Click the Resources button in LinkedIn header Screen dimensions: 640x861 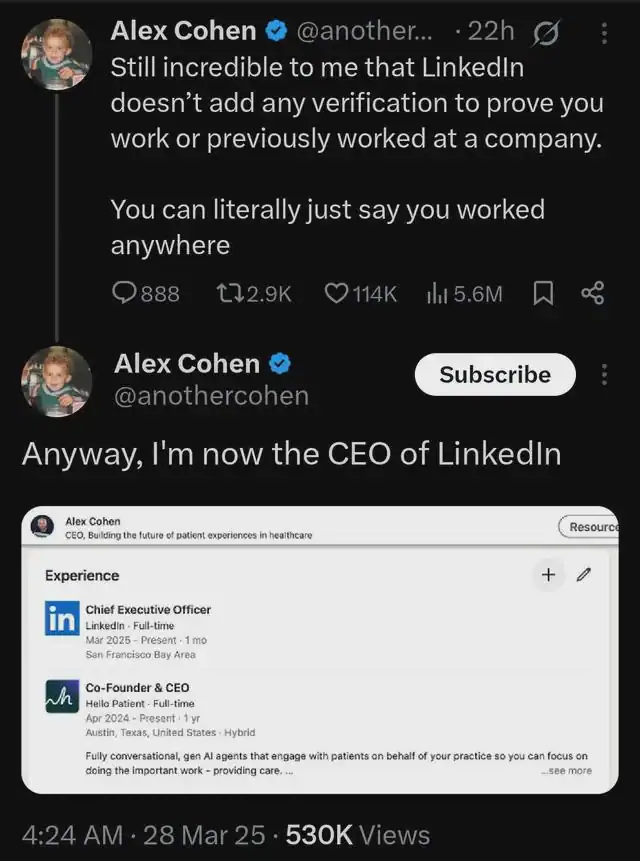coord(591,527)
